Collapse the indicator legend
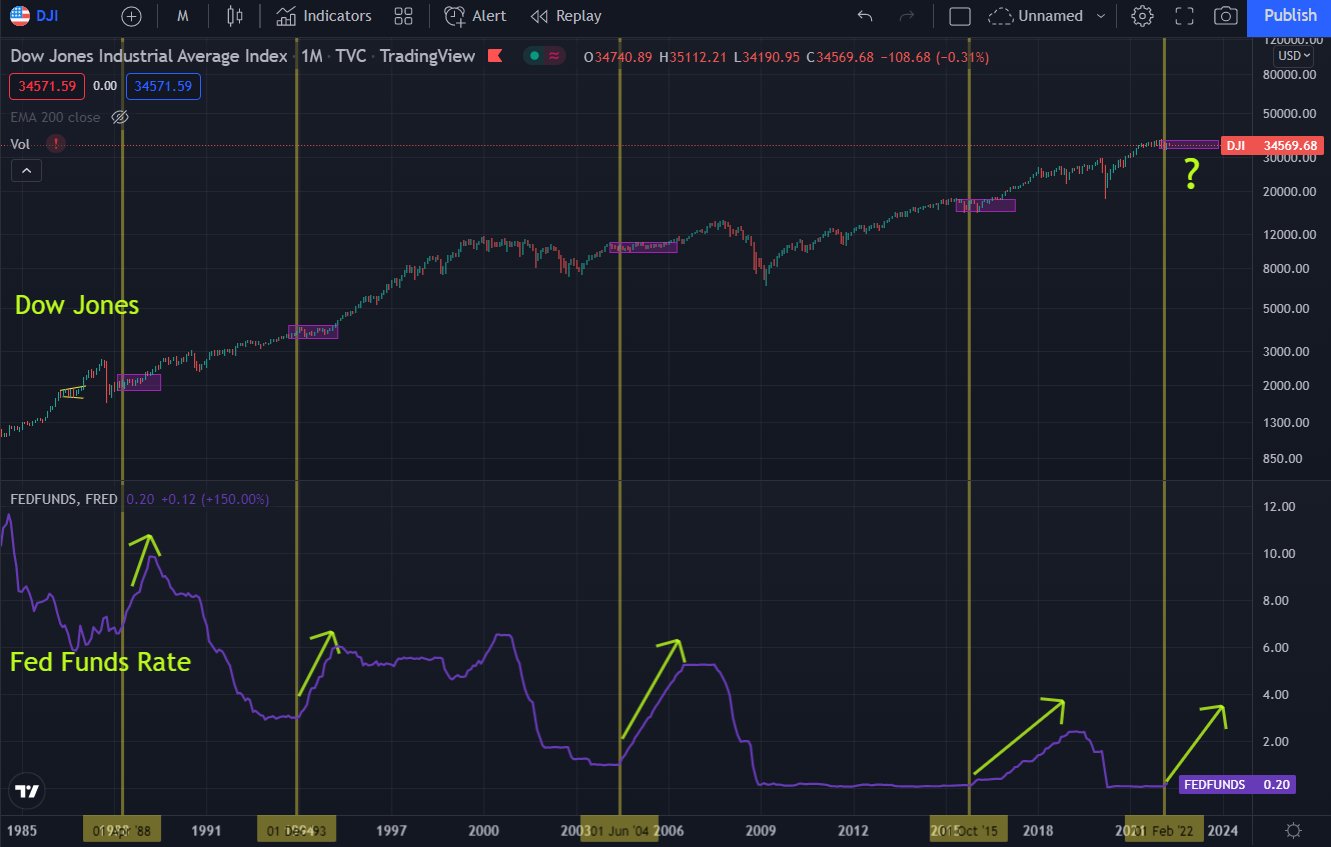1331x847 pixels. pos(26,171)
